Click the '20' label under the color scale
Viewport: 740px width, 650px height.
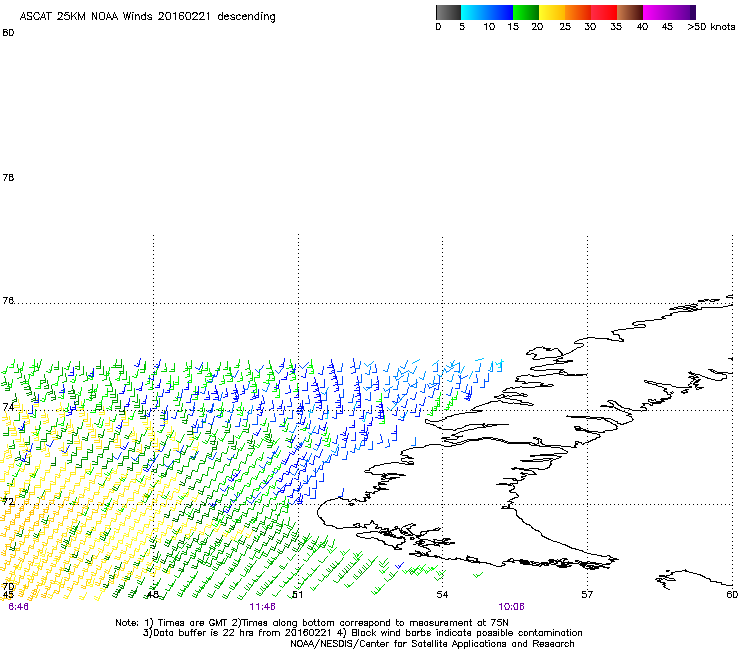[x=537, y=27]
